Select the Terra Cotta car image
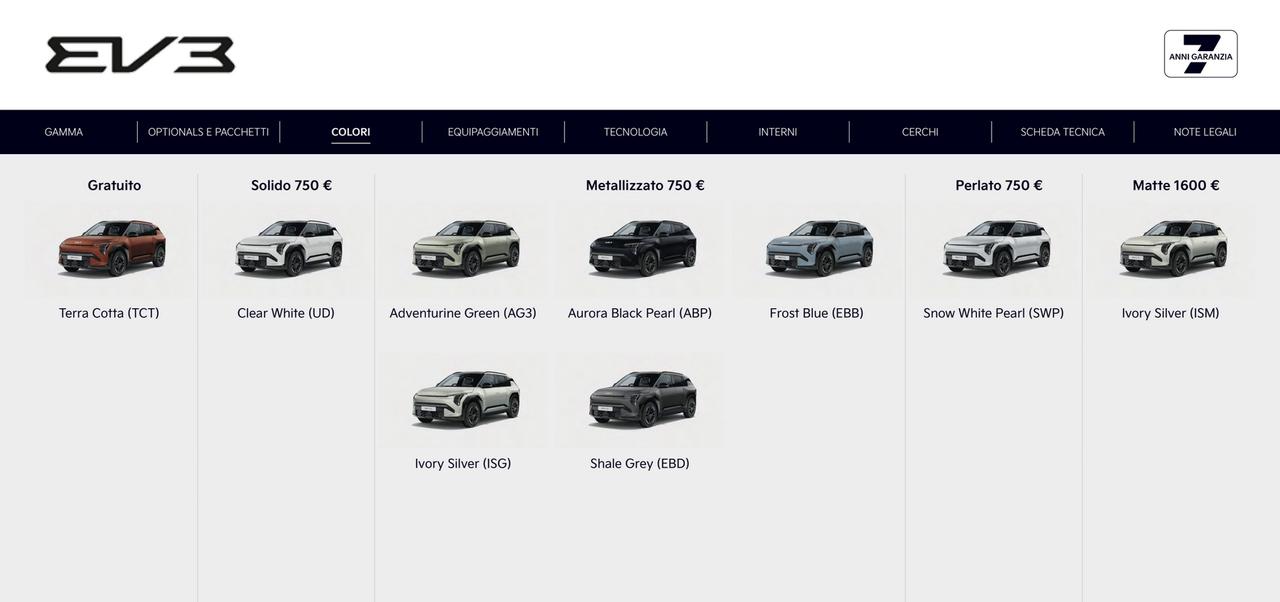Screen dimensions: 1280x602 coord(111,249)
